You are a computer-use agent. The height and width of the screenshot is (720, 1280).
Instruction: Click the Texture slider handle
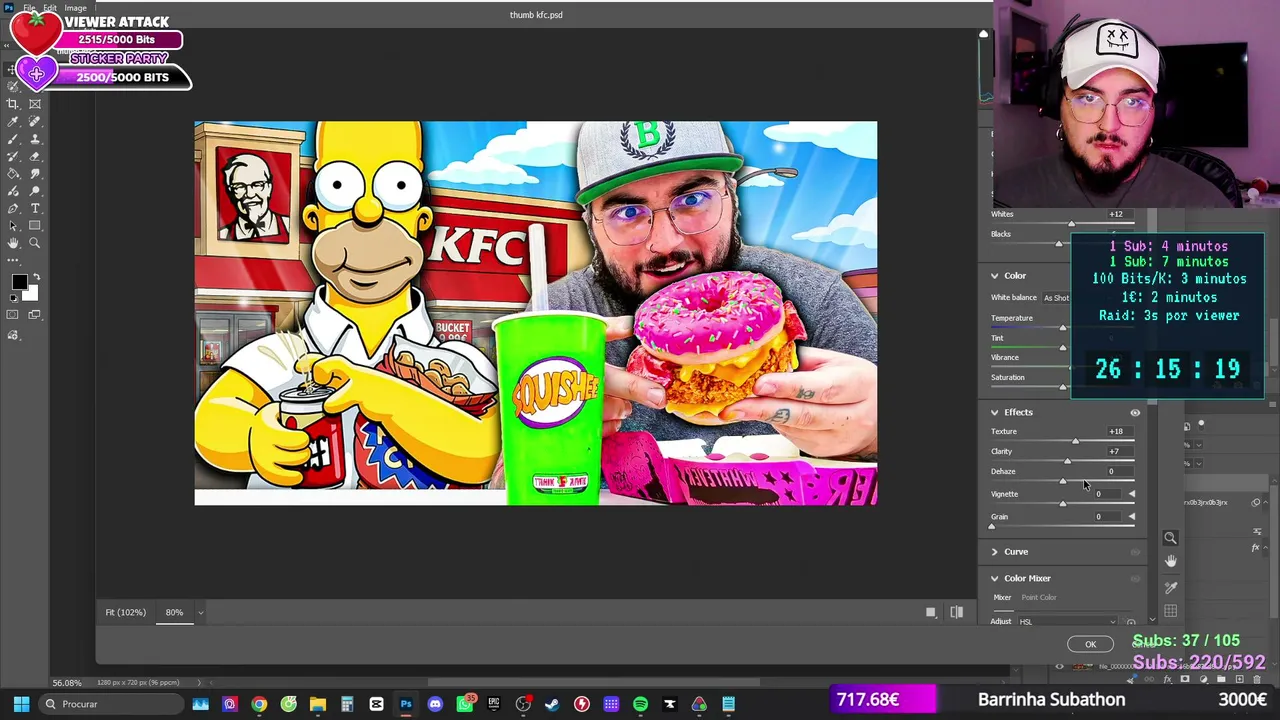pyautogui.click(x=1076, y=441)
